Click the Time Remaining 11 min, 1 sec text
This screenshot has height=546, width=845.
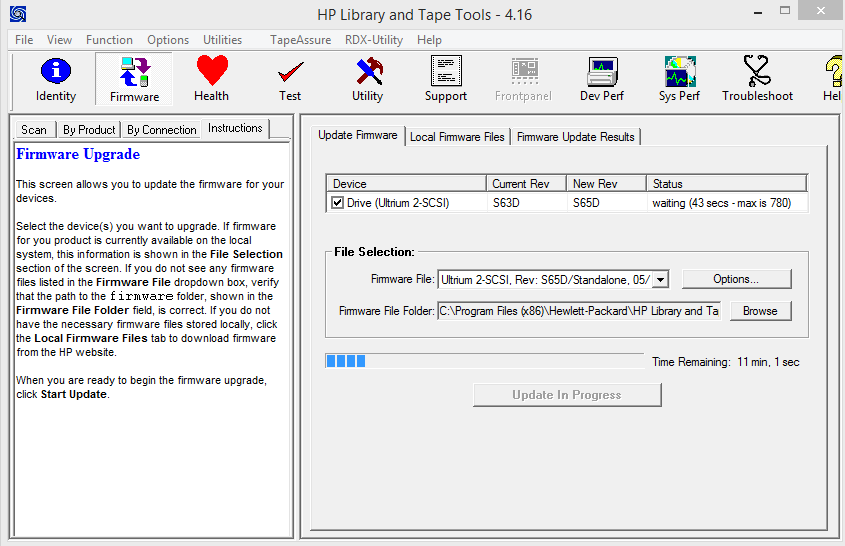pos(725,362)
